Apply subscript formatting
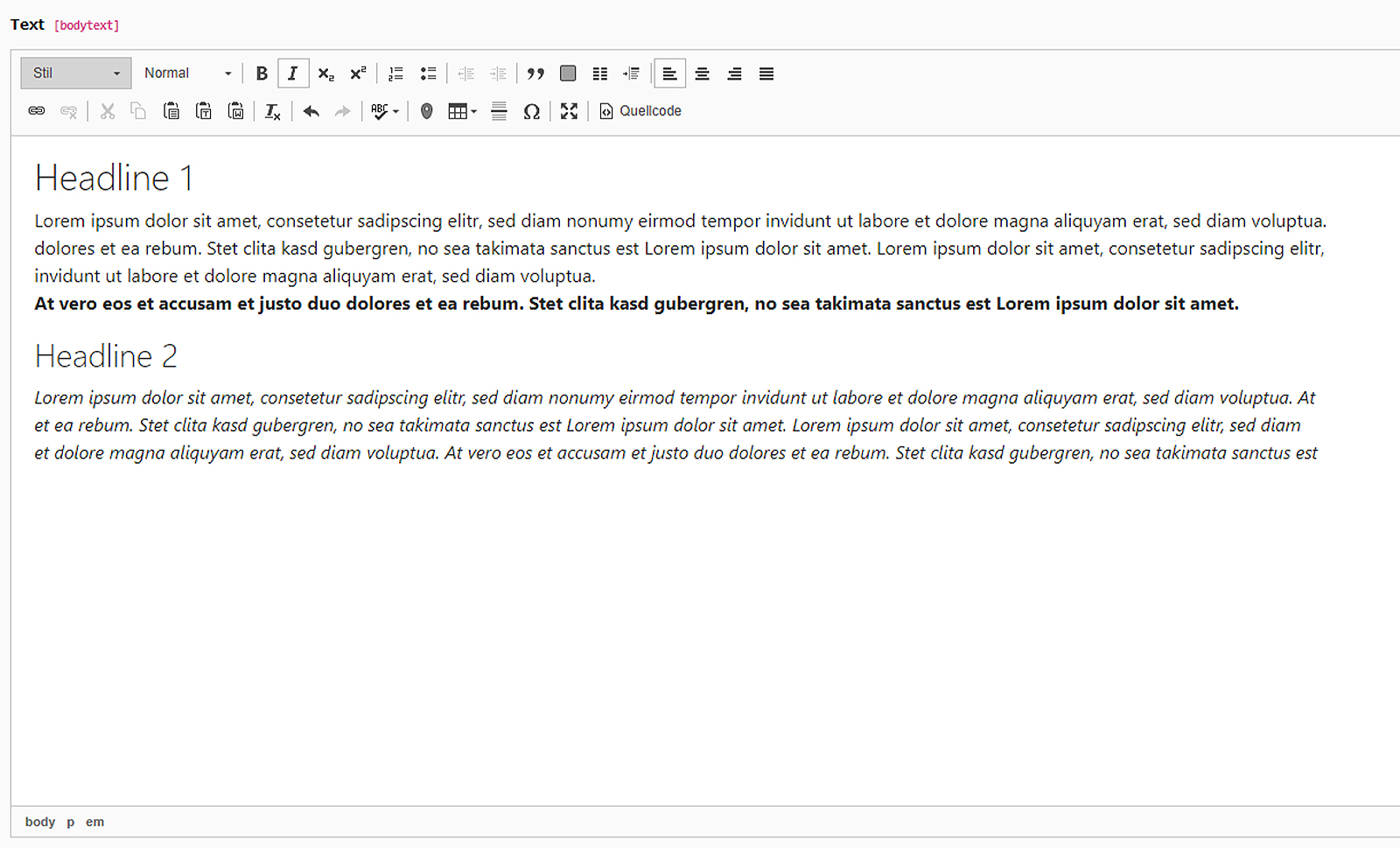Image resolution: width=1400 pixels, height=848 pixels. 325,74
